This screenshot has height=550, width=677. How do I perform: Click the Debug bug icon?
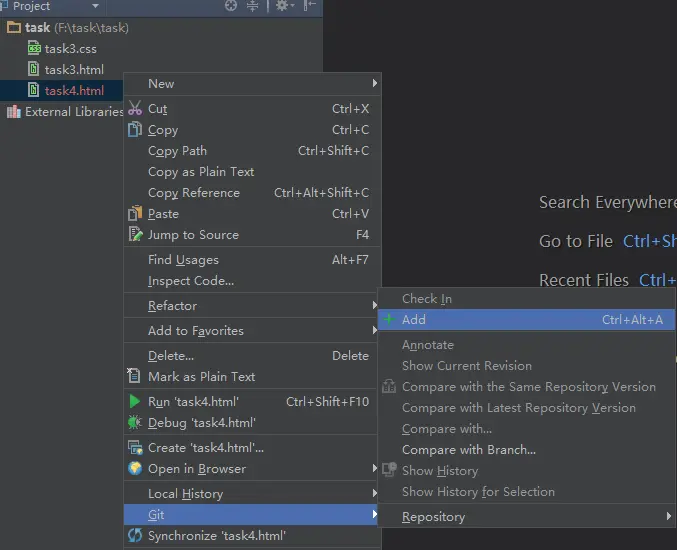pyautogui.click(x=135, y=422)
